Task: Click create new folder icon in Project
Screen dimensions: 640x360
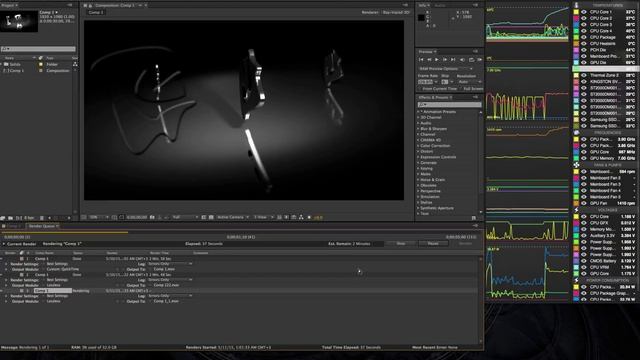Action: pyautogui.click(x=11, y=218)
